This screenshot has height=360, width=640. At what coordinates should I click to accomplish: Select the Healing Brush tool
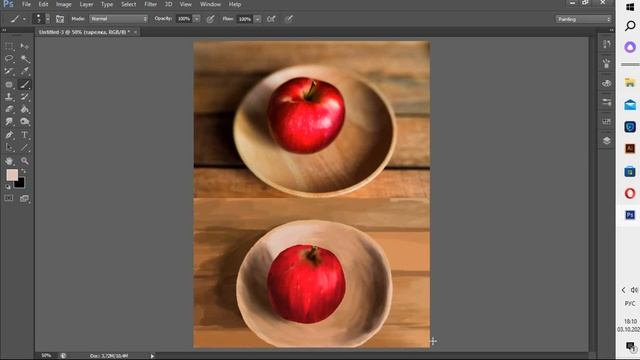(9, 84)
